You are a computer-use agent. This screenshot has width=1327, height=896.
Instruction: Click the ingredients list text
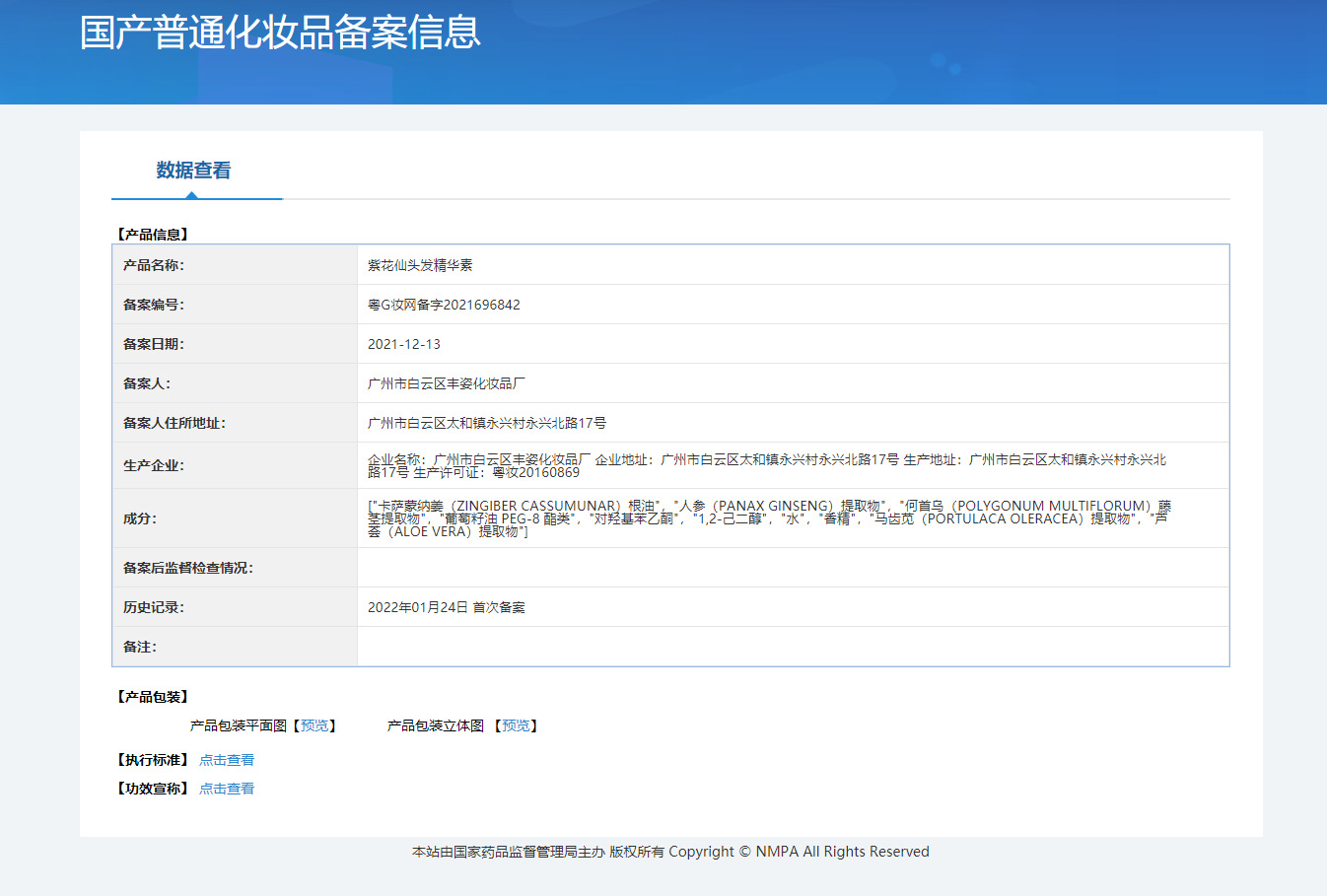pyautogui.click(x=769, y=518)
